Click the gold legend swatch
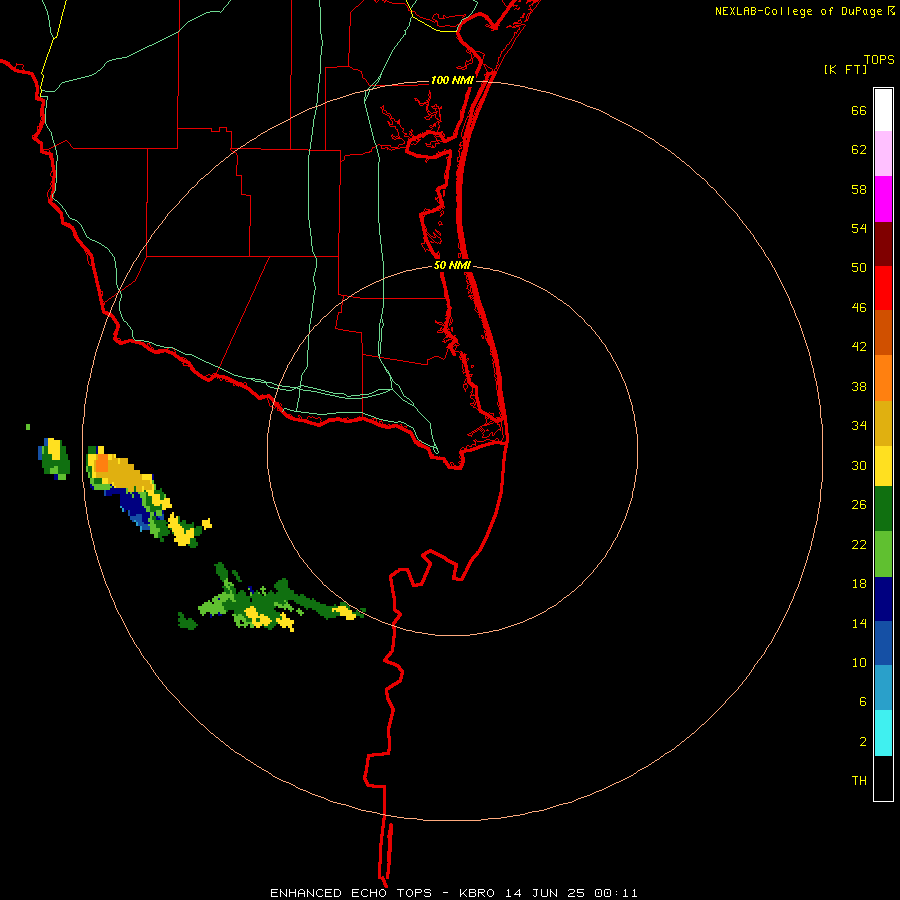Screen dimensions: 900x900 pos(883,423)
